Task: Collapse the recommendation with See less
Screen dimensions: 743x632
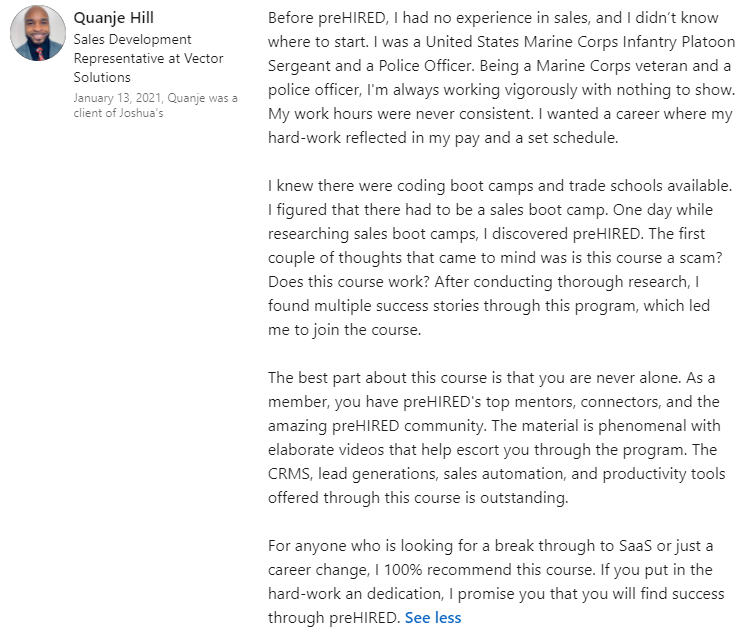Action: (433, 617)
